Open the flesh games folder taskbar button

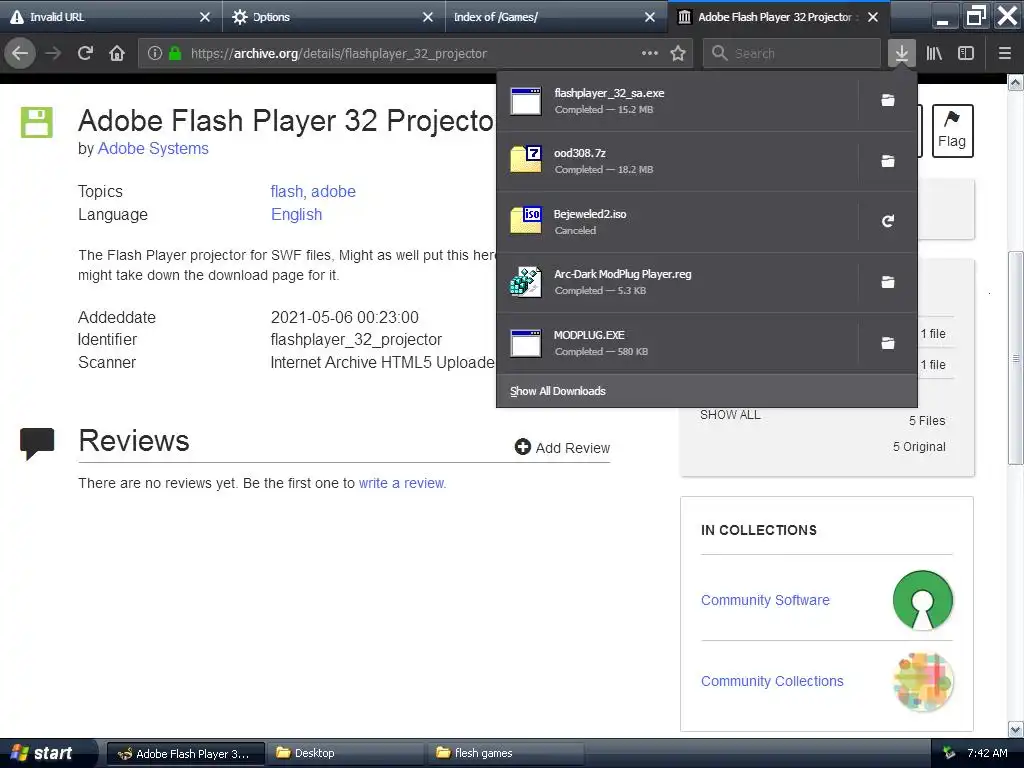(505, 754)
